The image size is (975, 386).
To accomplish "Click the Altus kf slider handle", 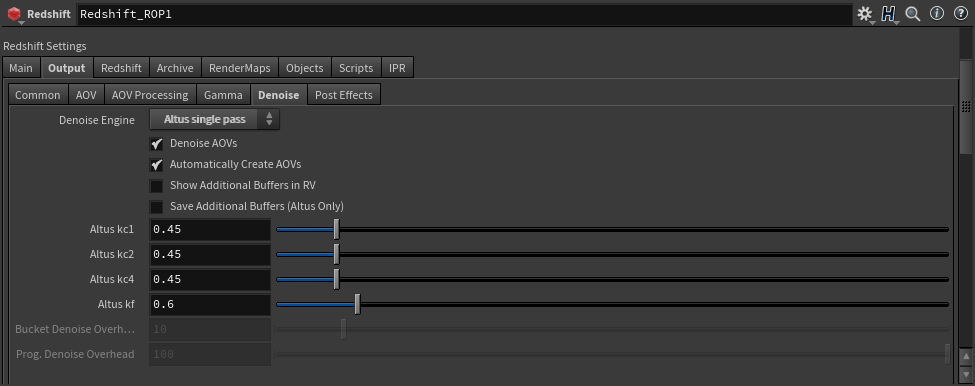I will [358, 305].
